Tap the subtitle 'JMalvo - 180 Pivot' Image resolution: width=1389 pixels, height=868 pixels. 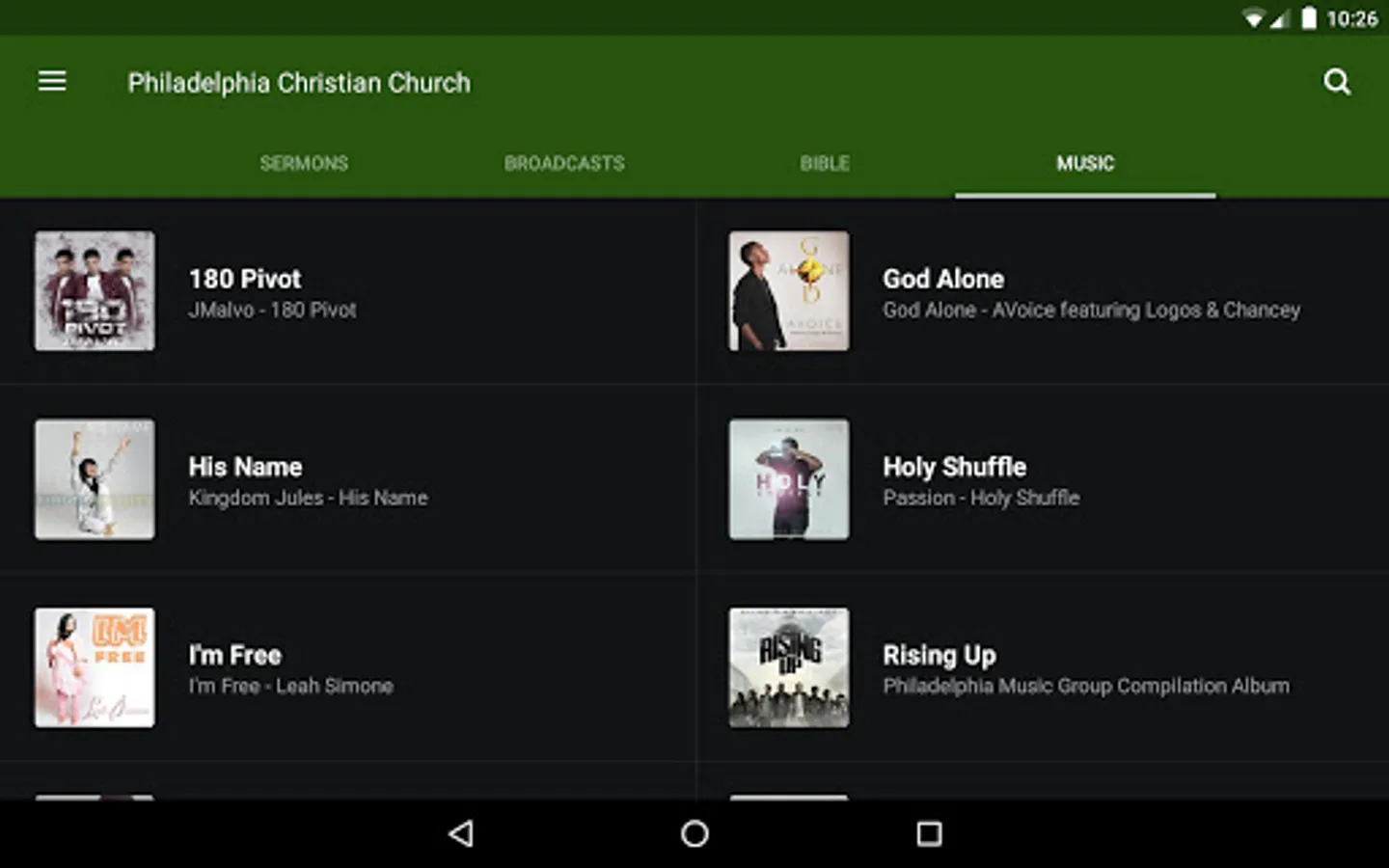tap(272, 311)
